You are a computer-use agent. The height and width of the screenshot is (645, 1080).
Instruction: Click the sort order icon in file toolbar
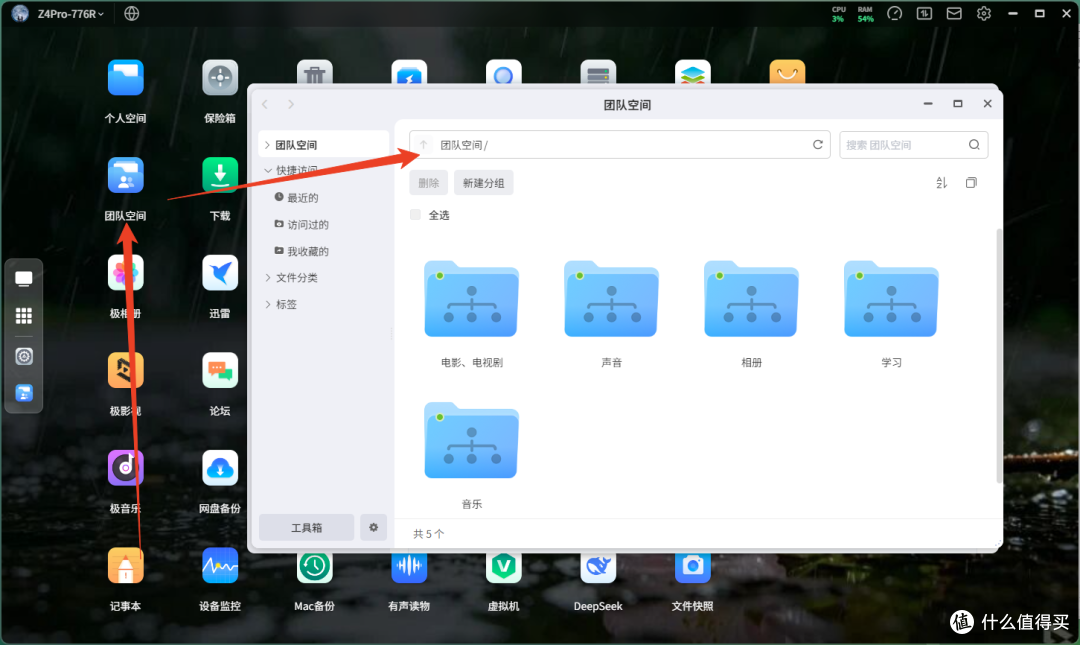pyautogui.click(x=942, y=183)
